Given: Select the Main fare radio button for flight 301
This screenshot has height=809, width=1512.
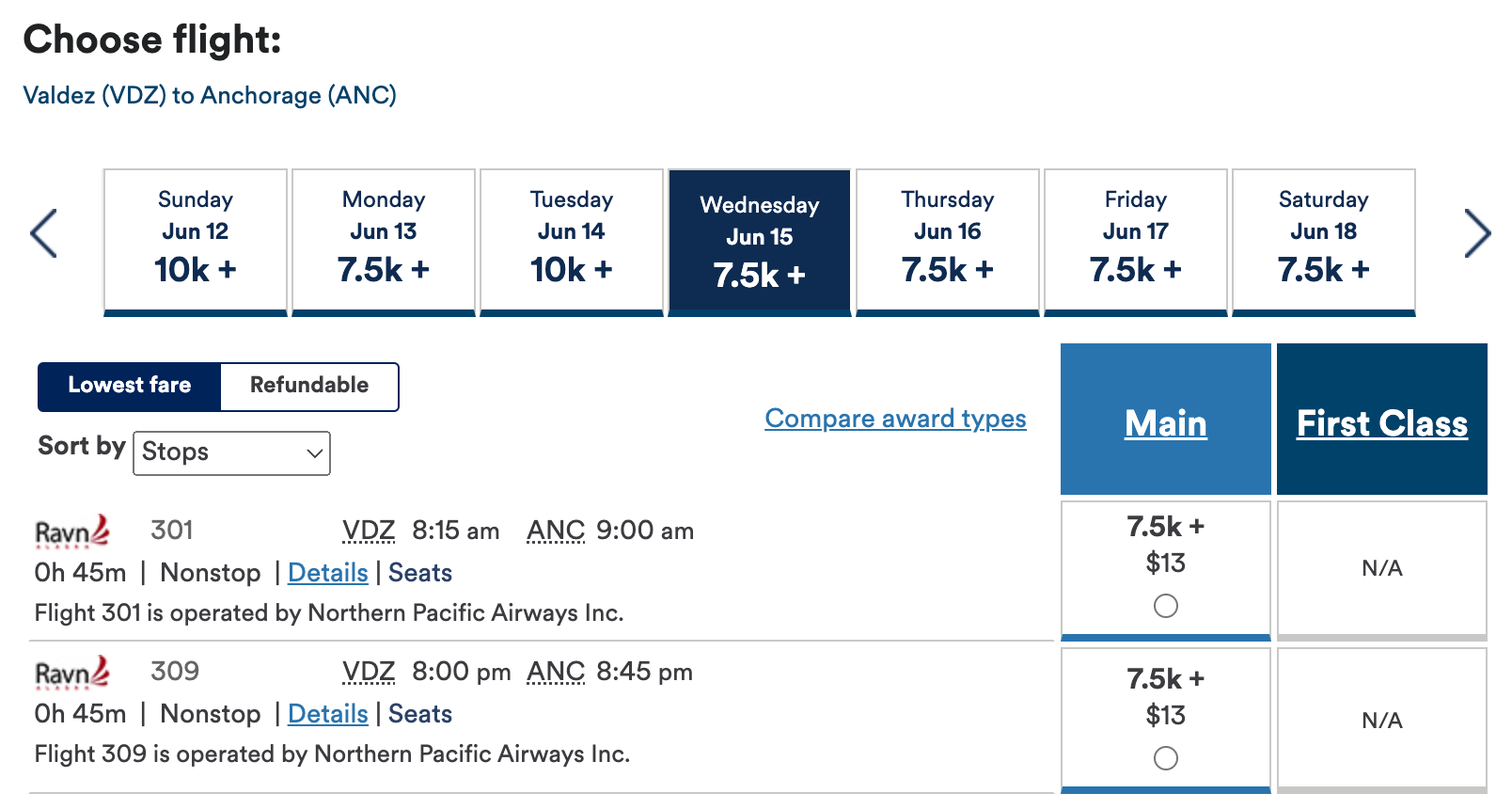Looking at the screenshot, I should click(1165, 608).
